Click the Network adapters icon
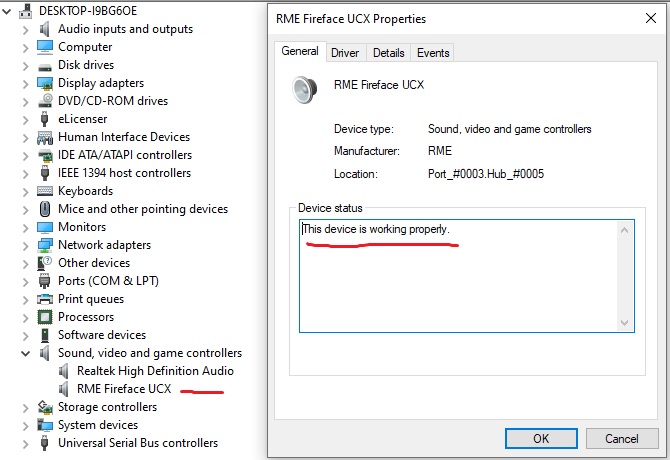 pos(45,245)
